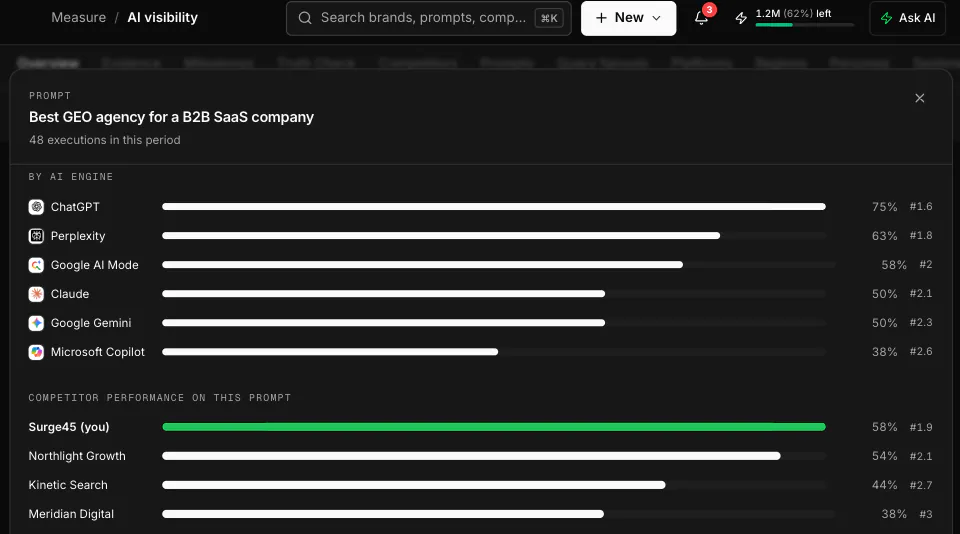Click the search magnifier icon
This screenshot has height=534, width=960.
[305, 18]
